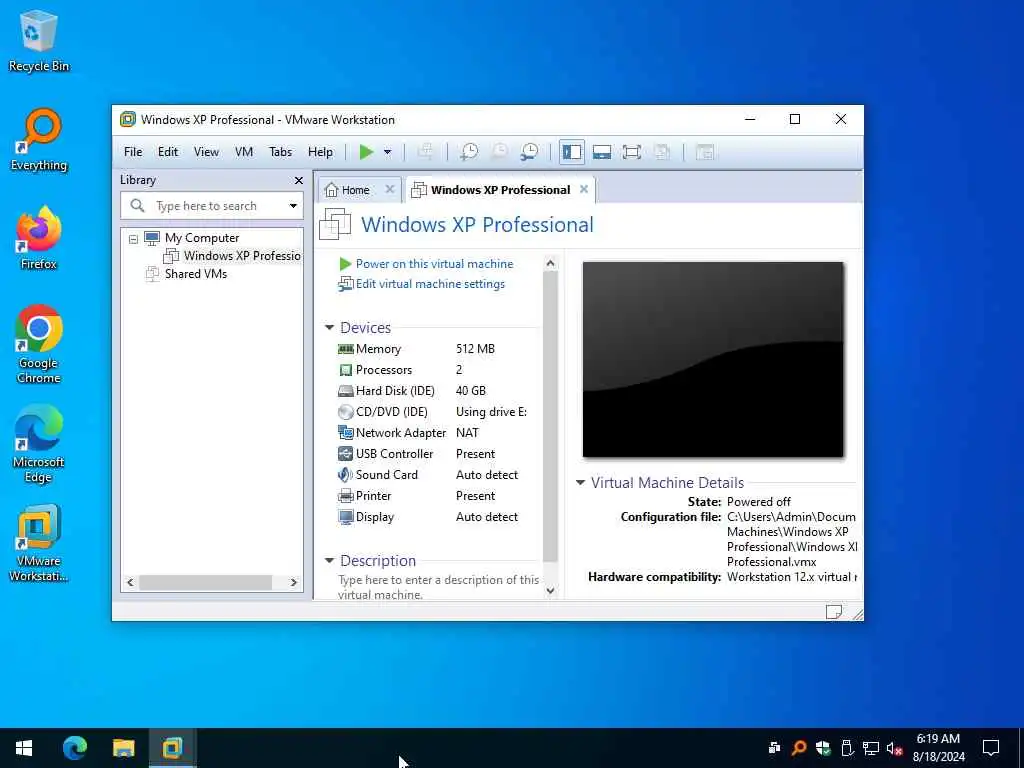Toggle the thumbnail bar view button
Viewport: 1024px width, 768px height.
pos(601,152)
